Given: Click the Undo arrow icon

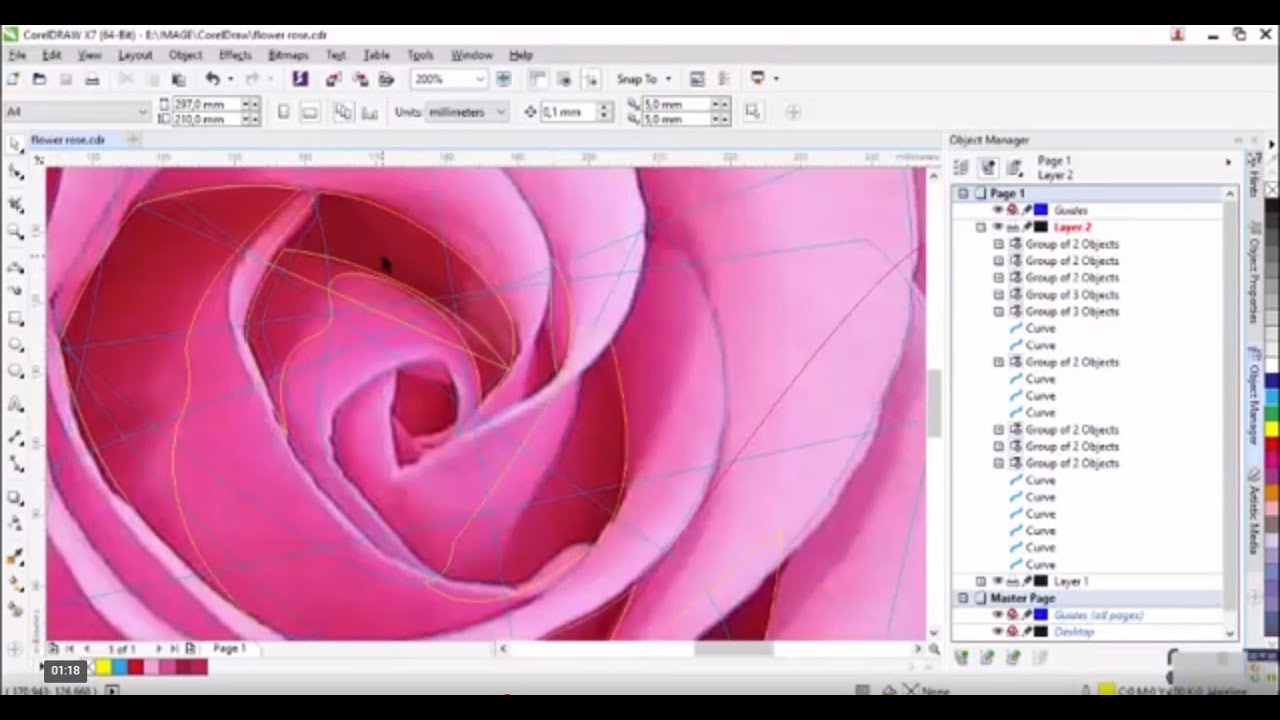Looking at the screenshot, I should (x=212, y=79).
